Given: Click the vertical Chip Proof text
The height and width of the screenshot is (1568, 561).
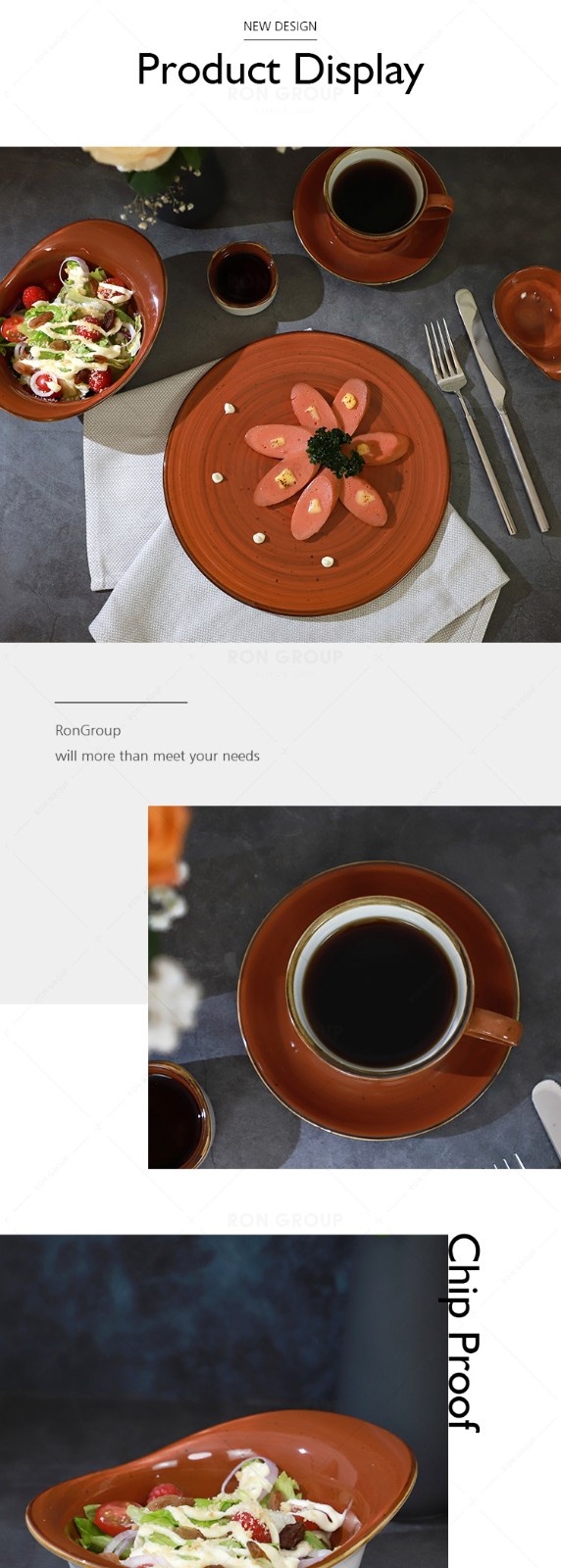Looking at the screenshot, I should 464,1333.
